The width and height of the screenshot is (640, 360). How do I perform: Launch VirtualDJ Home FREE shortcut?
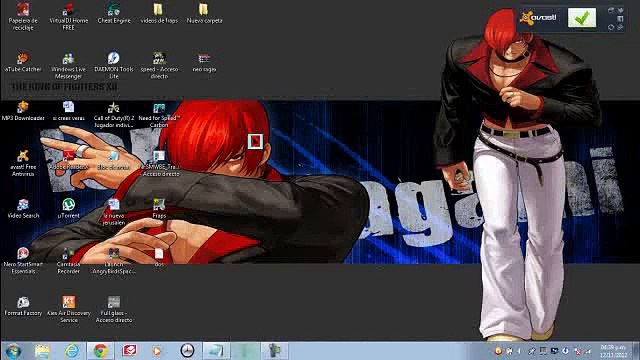point(69,16)
